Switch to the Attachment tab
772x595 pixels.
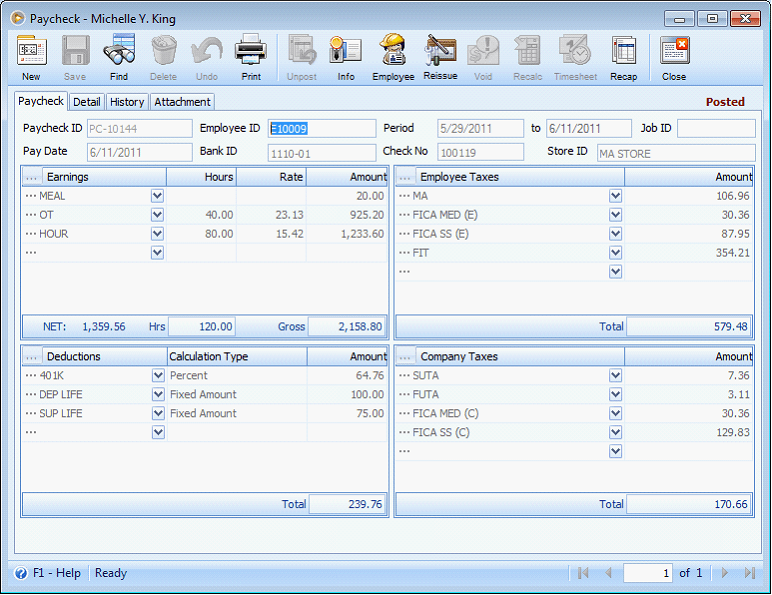pyautogui.click(x=182, y=102)
